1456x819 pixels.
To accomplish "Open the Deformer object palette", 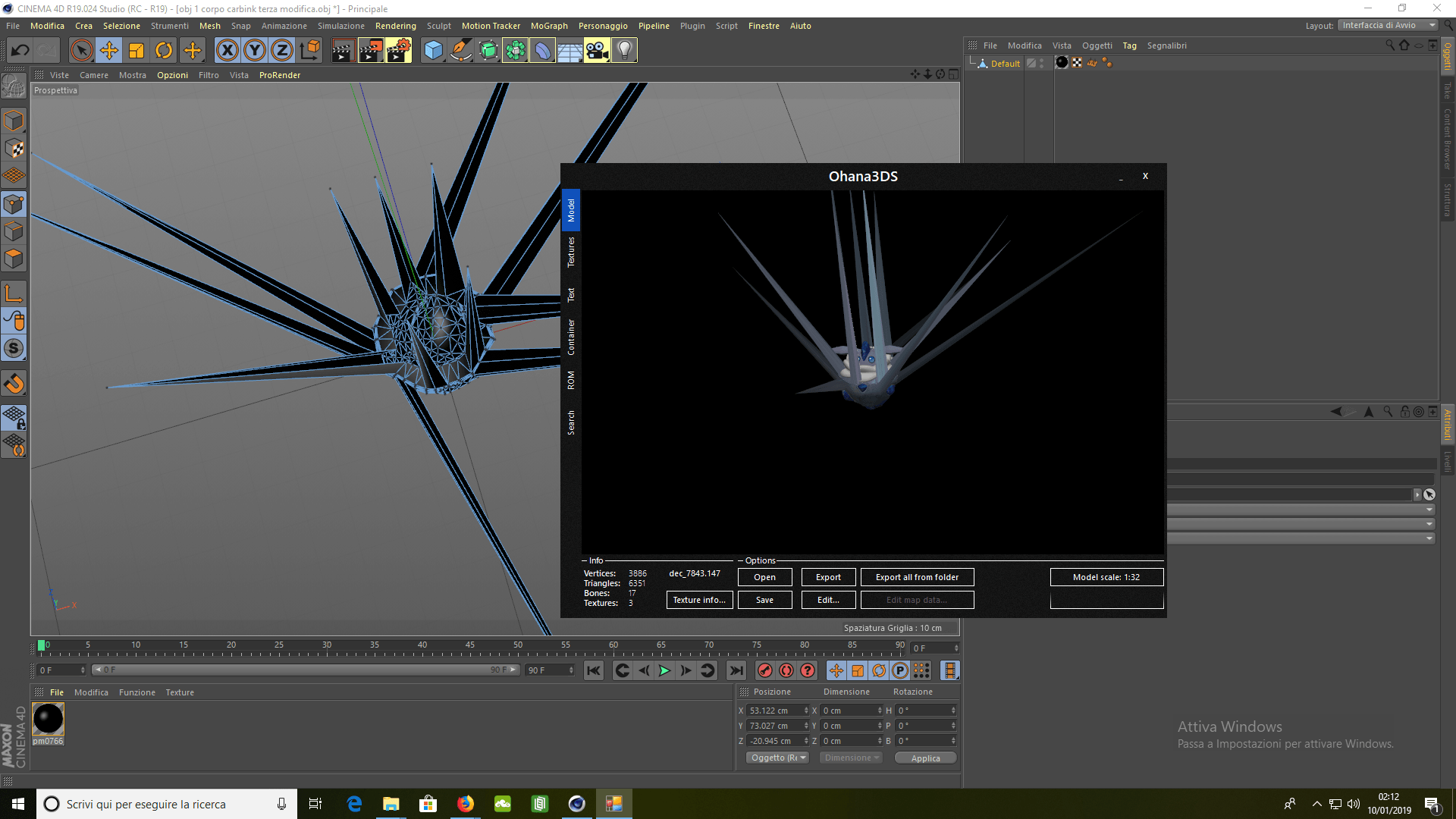I will [542, 51].
